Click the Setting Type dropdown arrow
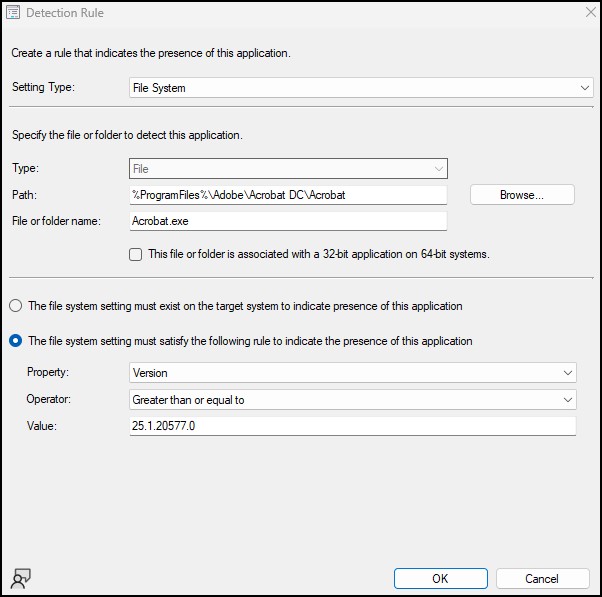Screen dimensions: 602x597 coord(584,88)
